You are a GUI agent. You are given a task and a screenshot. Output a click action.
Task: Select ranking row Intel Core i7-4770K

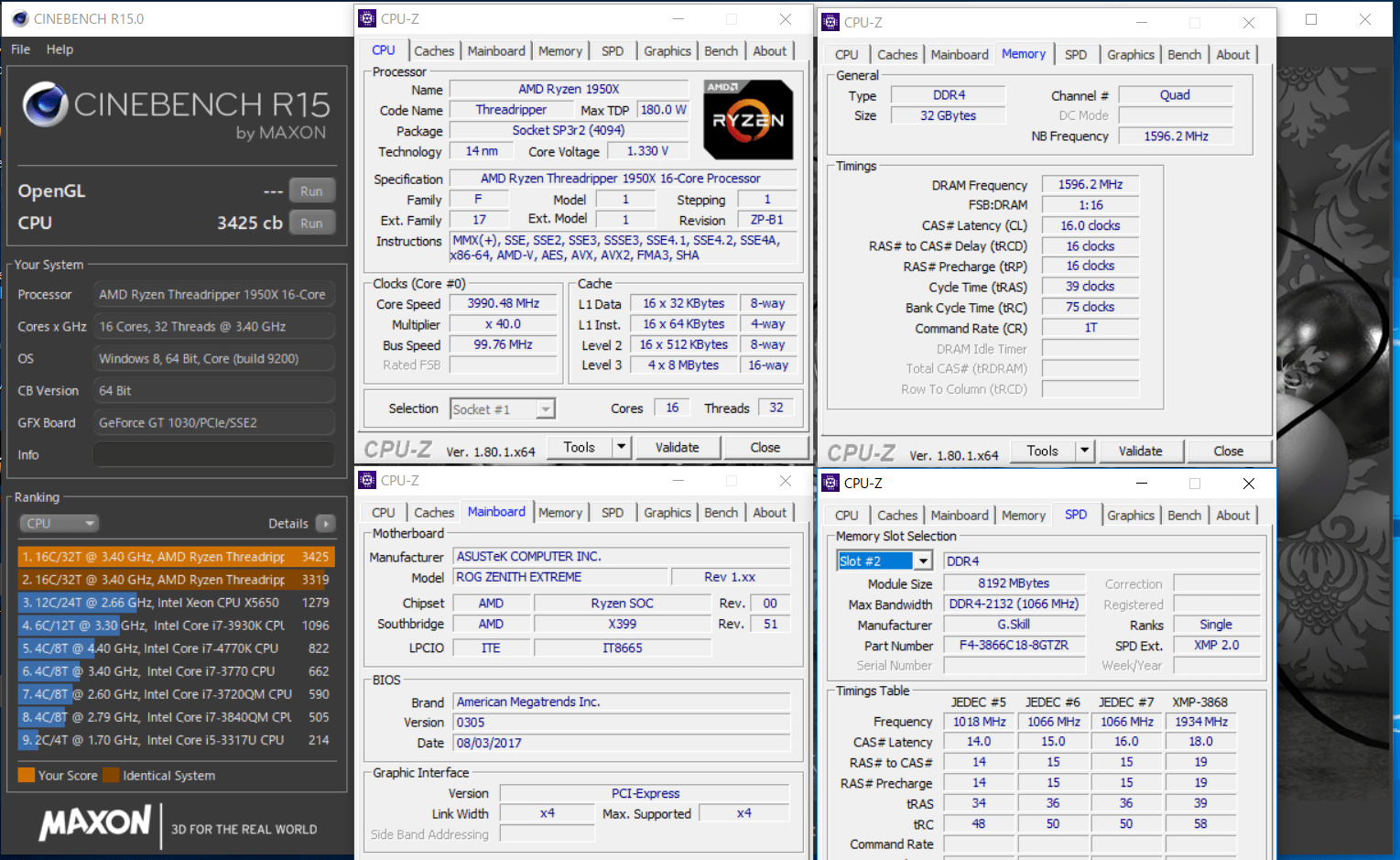[x=176, y=648]
